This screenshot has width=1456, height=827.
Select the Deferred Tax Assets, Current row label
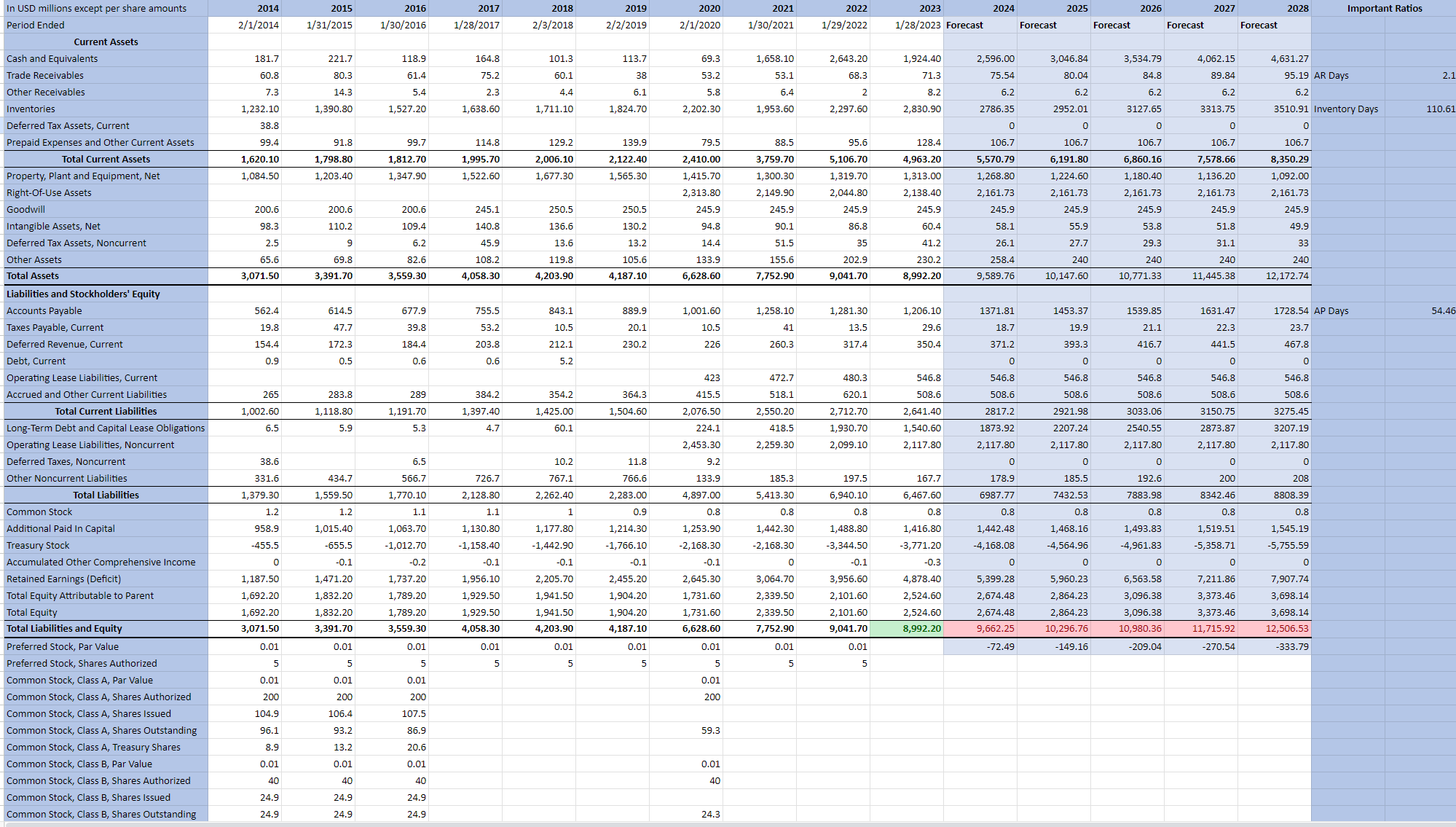click(68, 125)
